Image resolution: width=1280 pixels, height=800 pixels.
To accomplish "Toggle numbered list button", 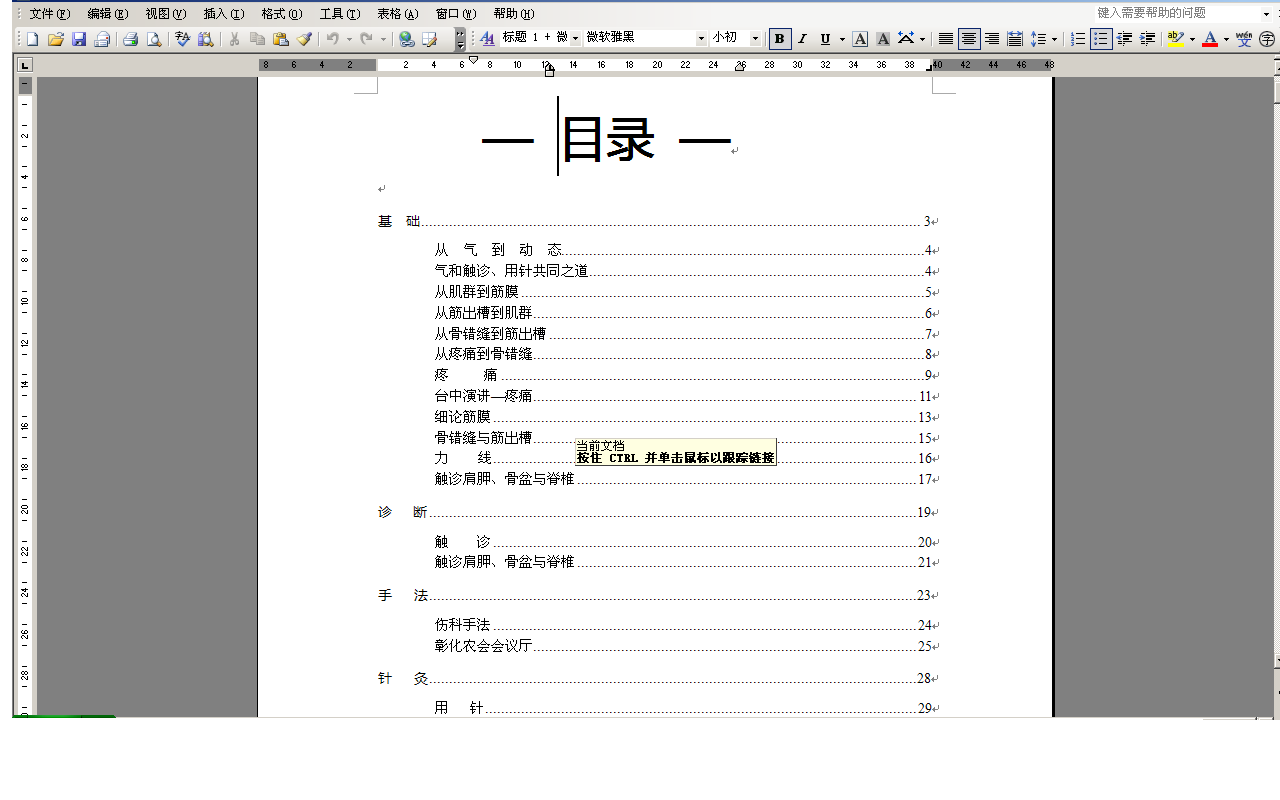I will [1078, 39].
